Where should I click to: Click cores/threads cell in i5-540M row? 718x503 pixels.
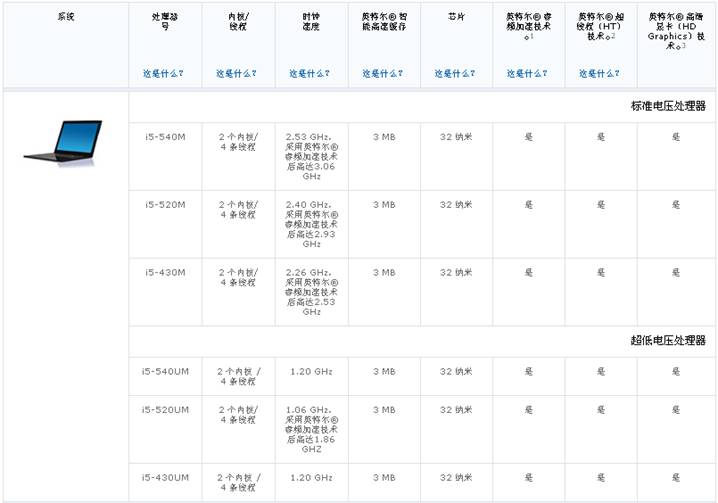(x=238, y=142)
